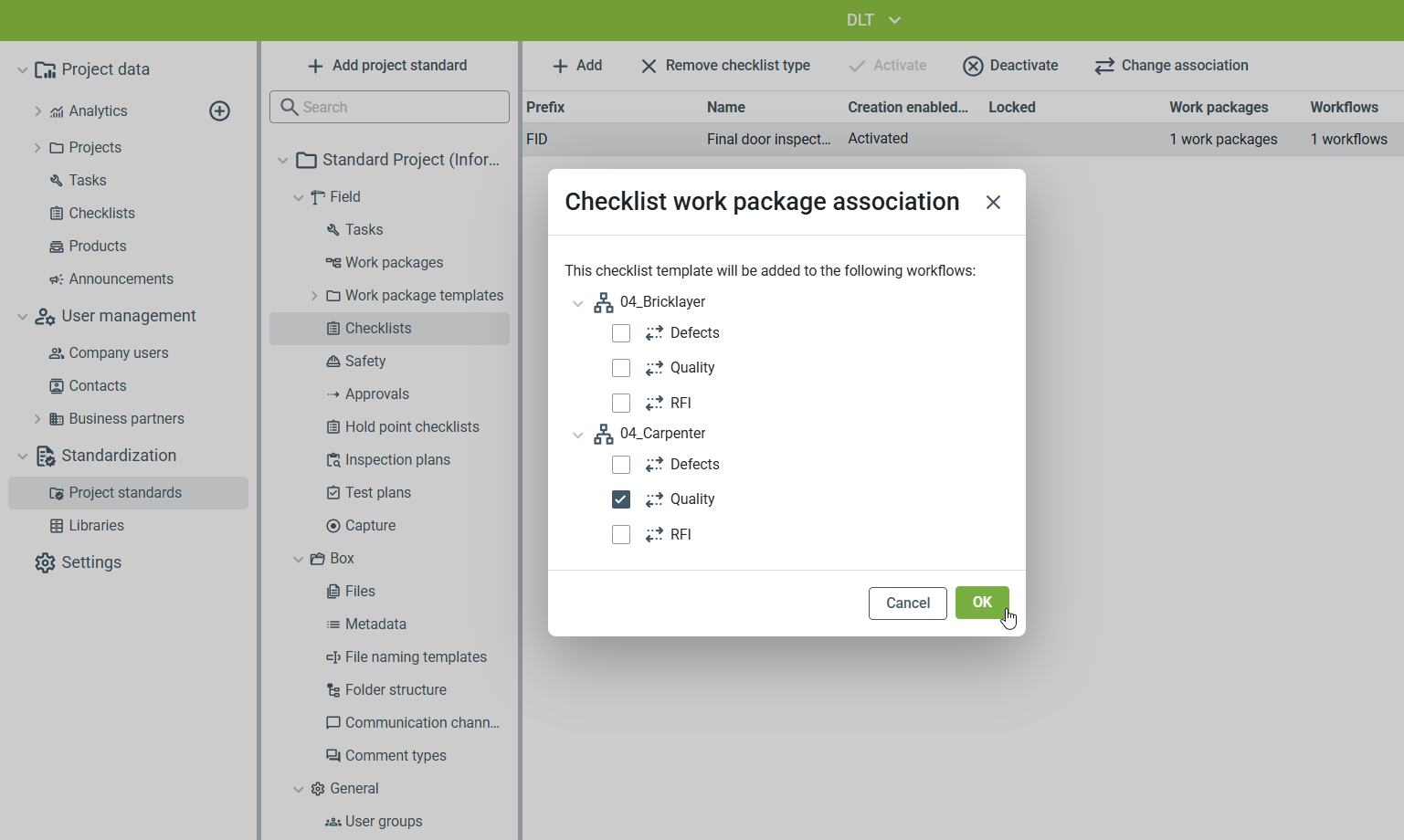This screenshot has height=840, width=1404.
Task: Click the Add toolbar button
Action: click(x=577, y=66)
